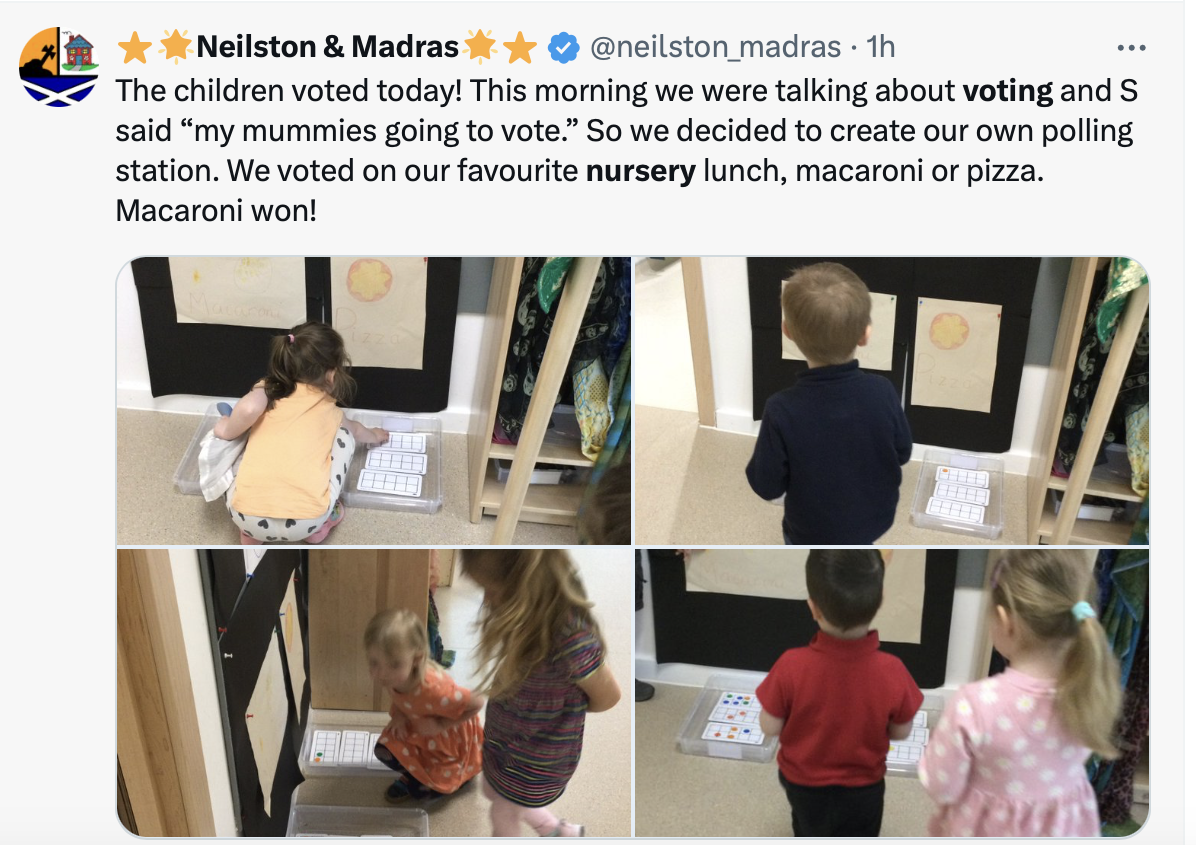Click the Neilston & Madras display name
The height and width of the screenshot is (845, 1196).
pyautogui.click(x=327, y=47)
